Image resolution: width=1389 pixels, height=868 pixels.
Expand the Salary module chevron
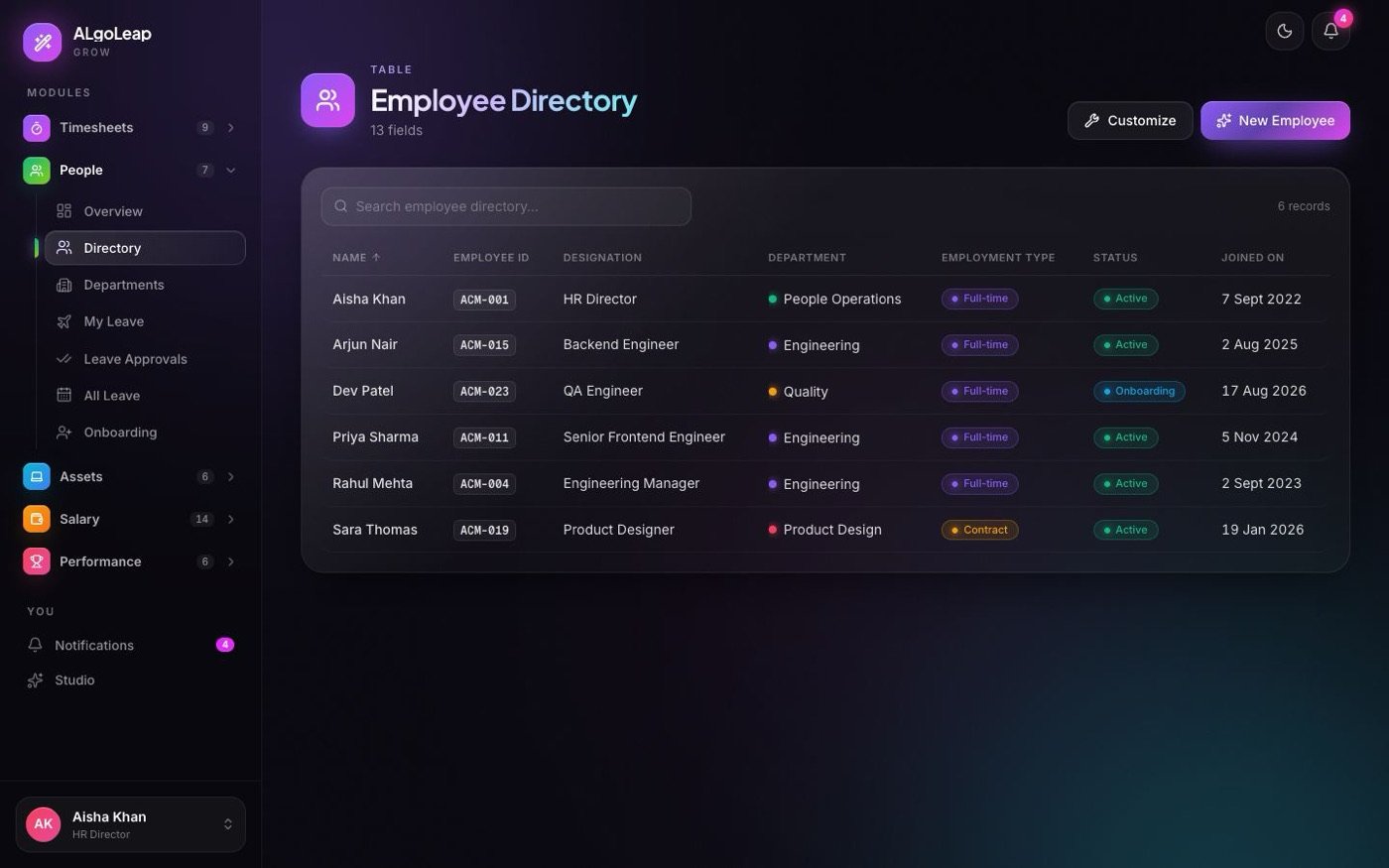tap(231, 519)
